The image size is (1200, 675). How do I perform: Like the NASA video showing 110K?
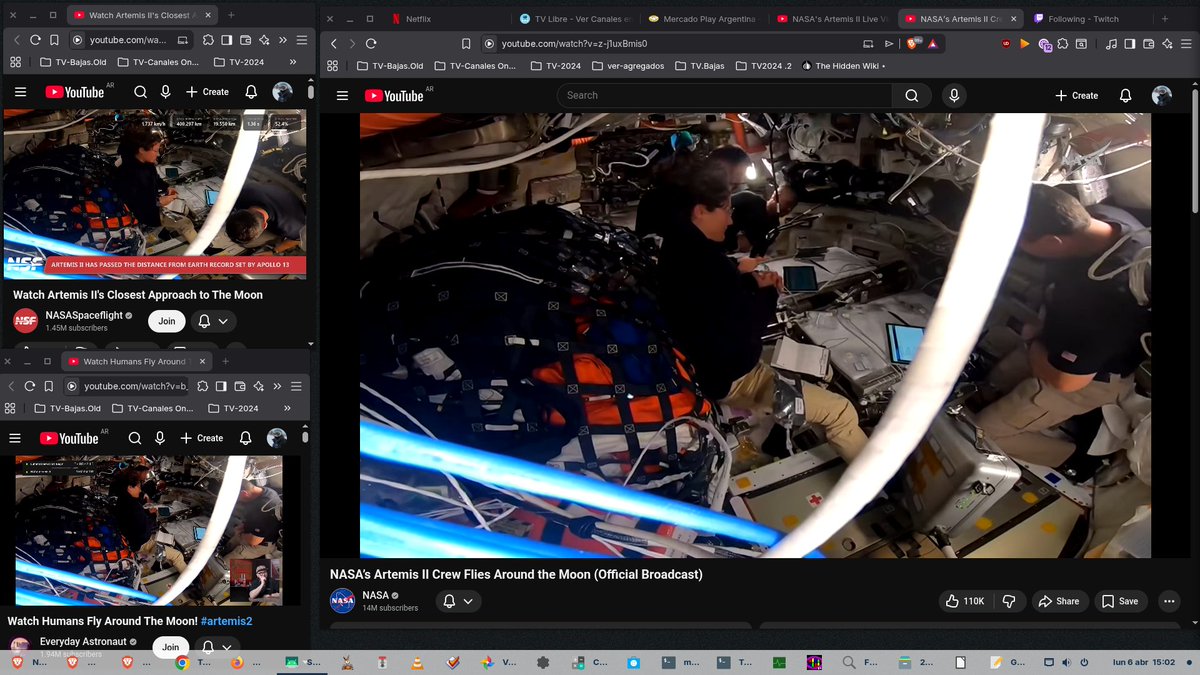[964, 601]
